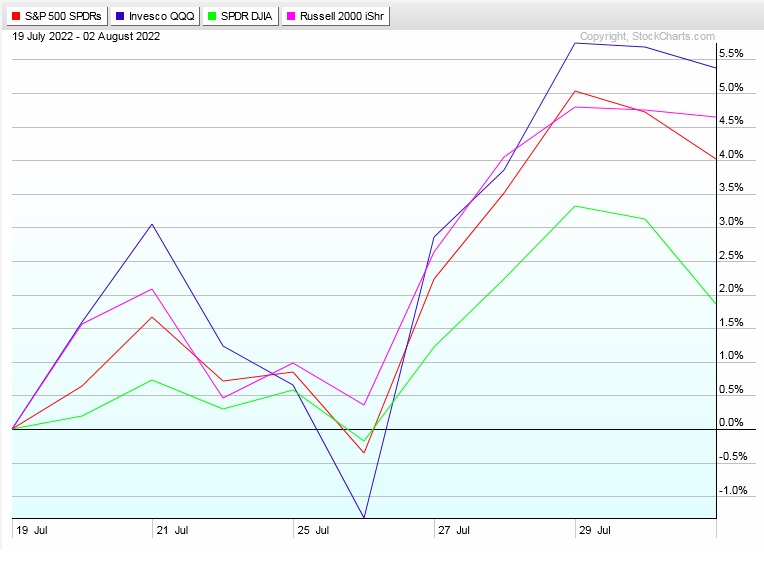Screen dimensions: 764x562
Task: Toggle the Invesco QQQ legend button
Action: [x=155, y=16]
